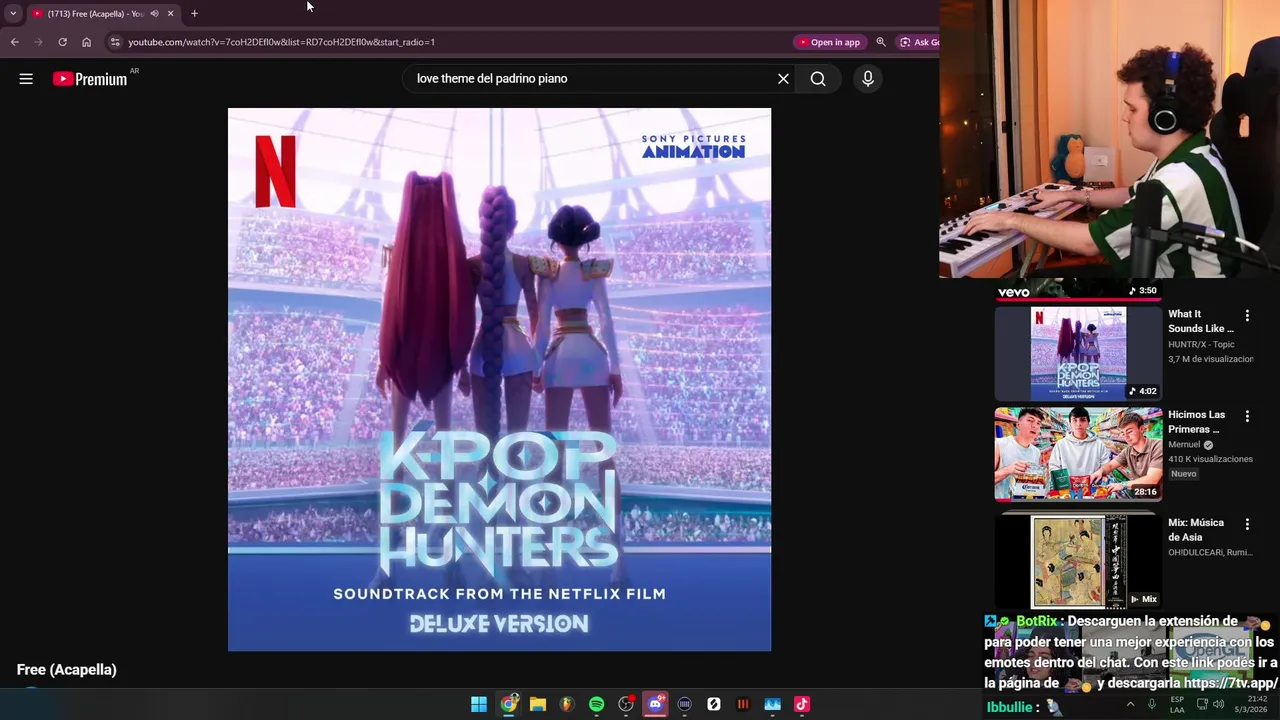The image size is (1280, 720).
Task: Open the YouTube guide hamburger menu
Action: coord(26,79)
